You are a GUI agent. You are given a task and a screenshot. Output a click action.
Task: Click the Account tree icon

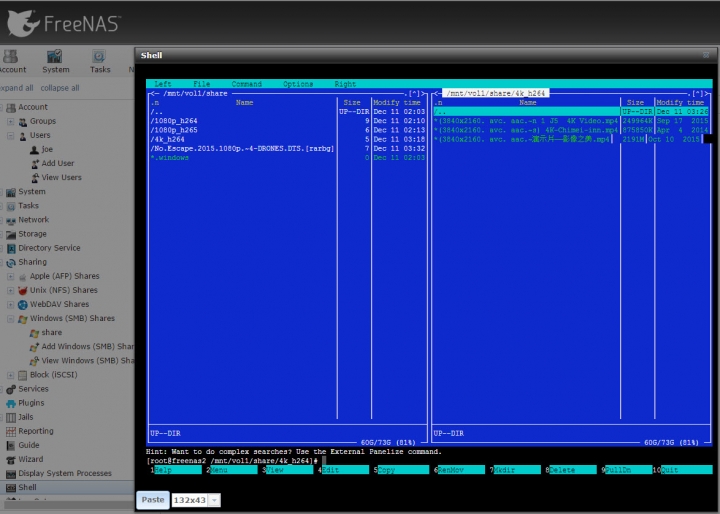(x=11, y=107)
